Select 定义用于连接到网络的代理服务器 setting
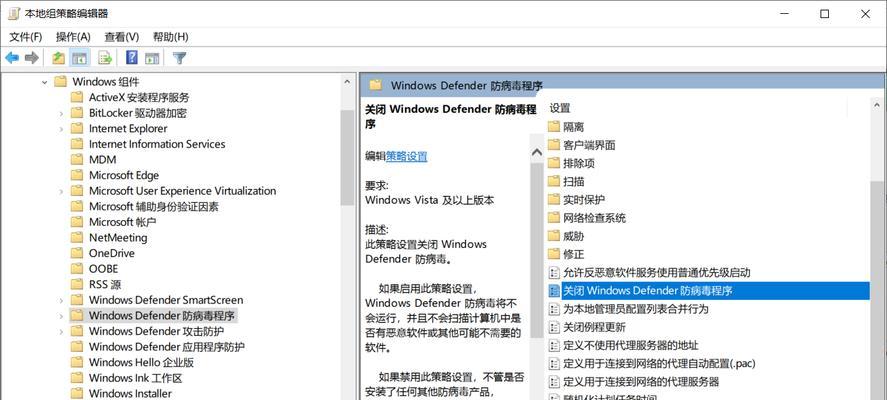The image size is (887, 400). [x=641, y=381]
